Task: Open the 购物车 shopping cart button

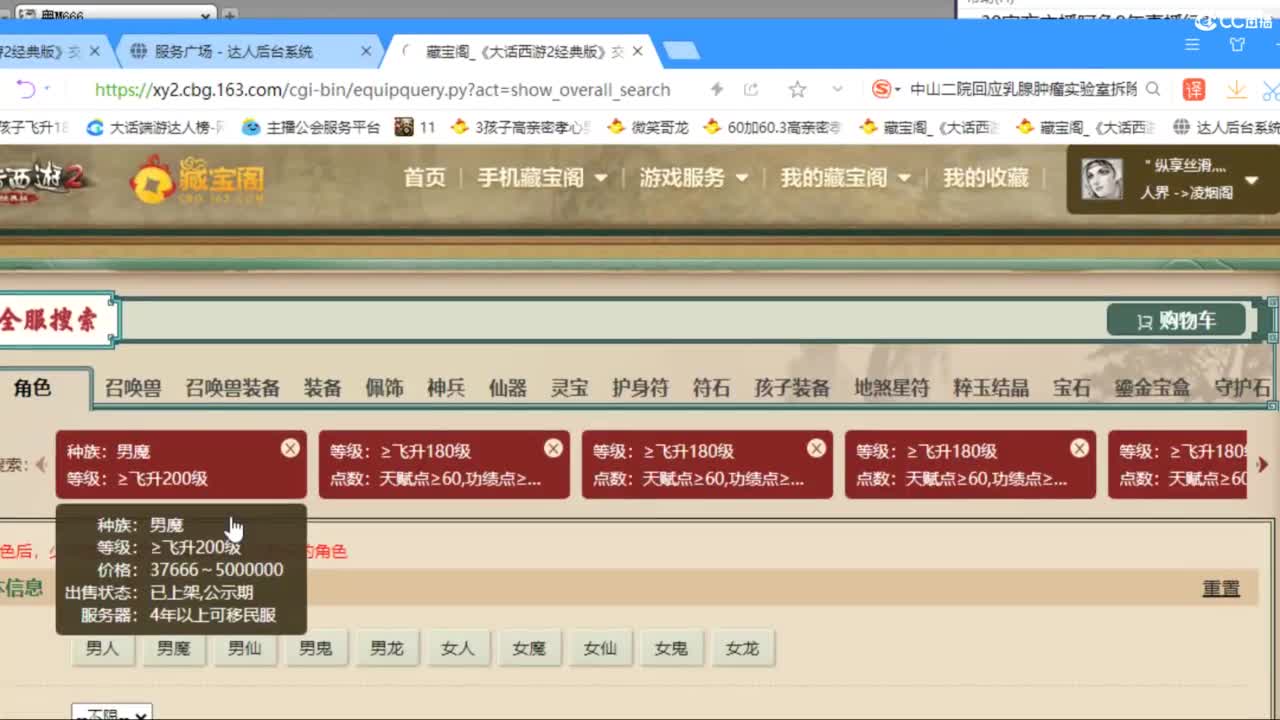Action: pos(1176,320)
